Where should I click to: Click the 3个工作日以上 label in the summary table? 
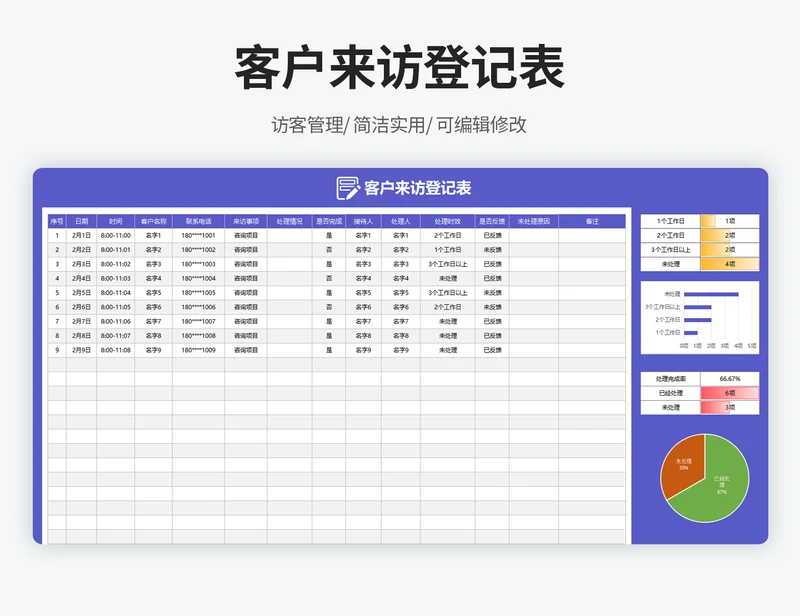(x=670, y=250)
